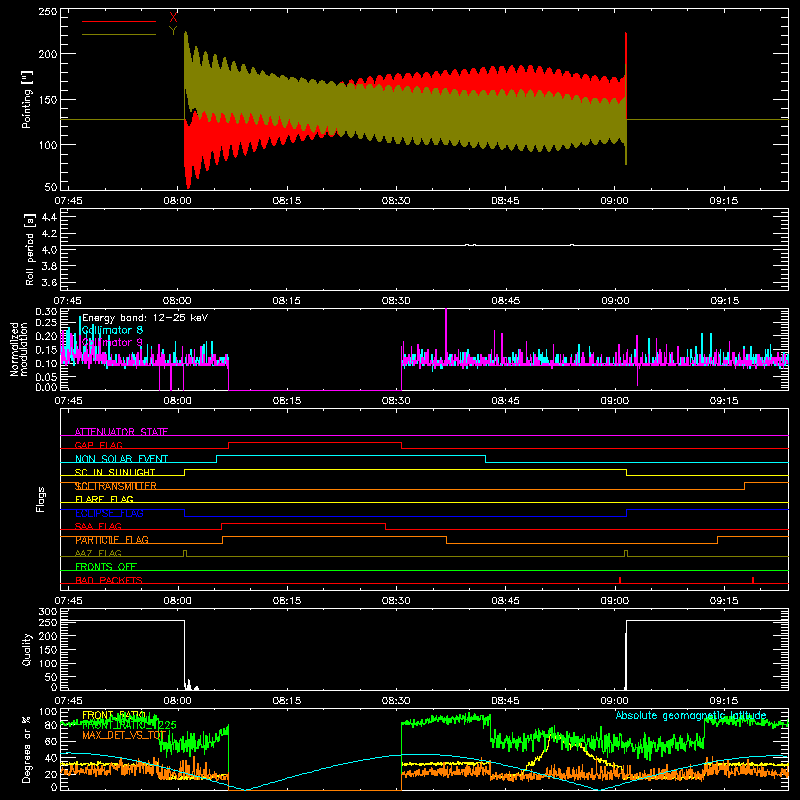Click the 4.4 tick on Roll period axis
Image resolution: width=800 pixels, height=800 pixels.
pos(49,217)
